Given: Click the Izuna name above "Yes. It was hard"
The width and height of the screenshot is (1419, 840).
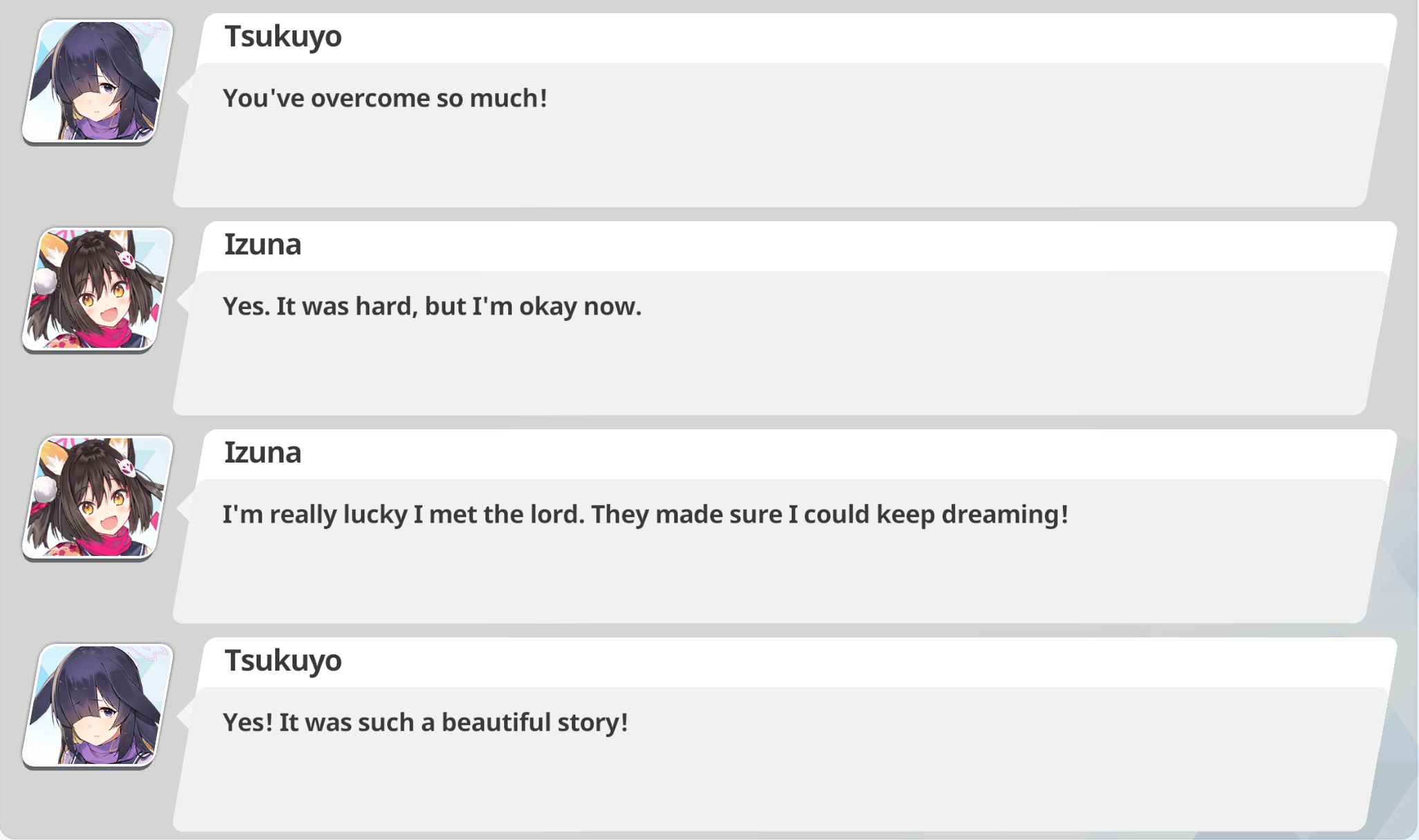Looking at the screenshot, I should click(x=263, y=245).
